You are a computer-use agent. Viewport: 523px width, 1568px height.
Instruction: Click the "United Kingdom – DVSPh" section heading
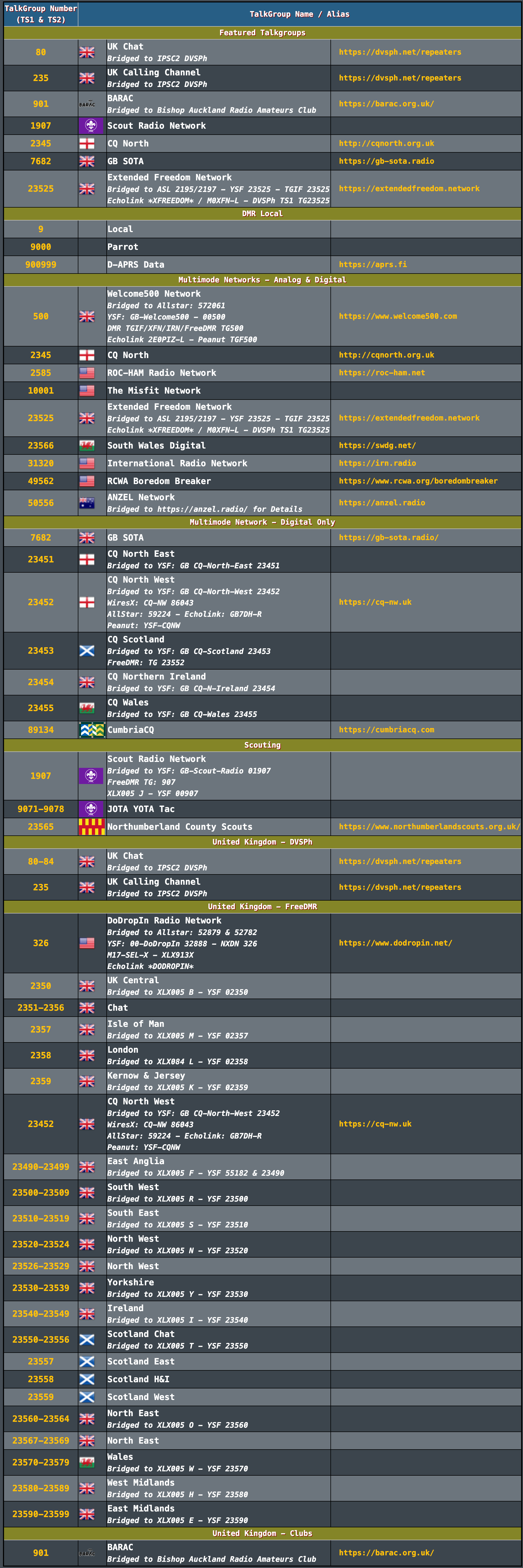(x=262, y=842)
